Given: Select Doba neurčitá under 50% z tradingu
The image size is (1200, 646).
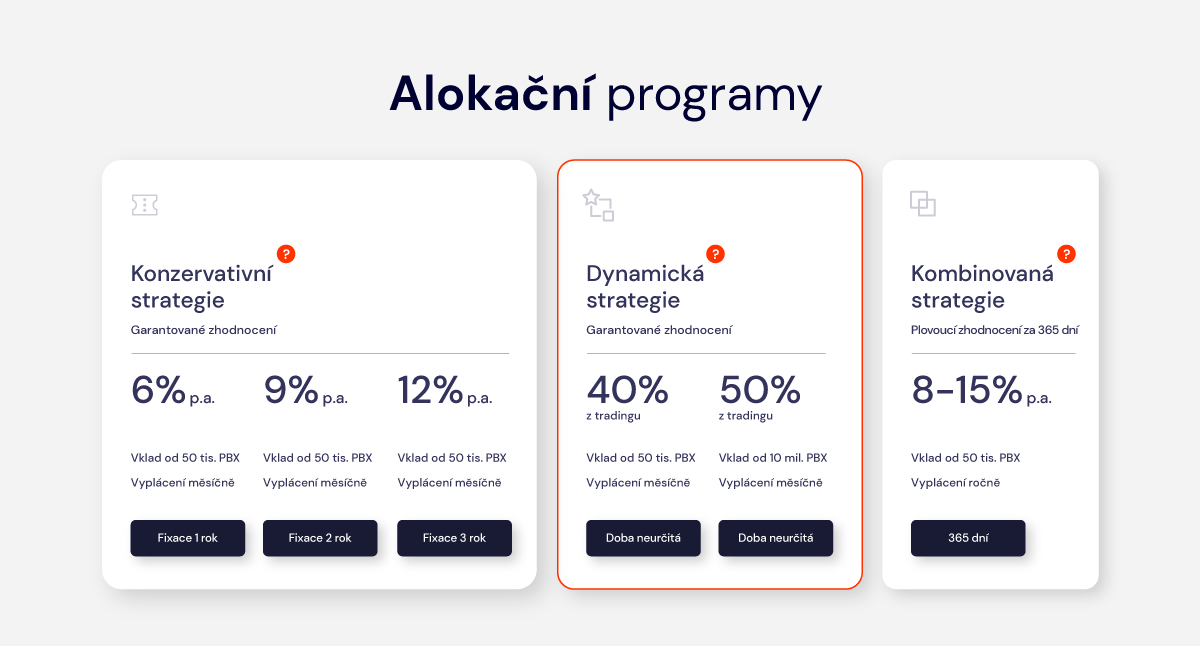Looking at the screenshot, I should [776, 538].
